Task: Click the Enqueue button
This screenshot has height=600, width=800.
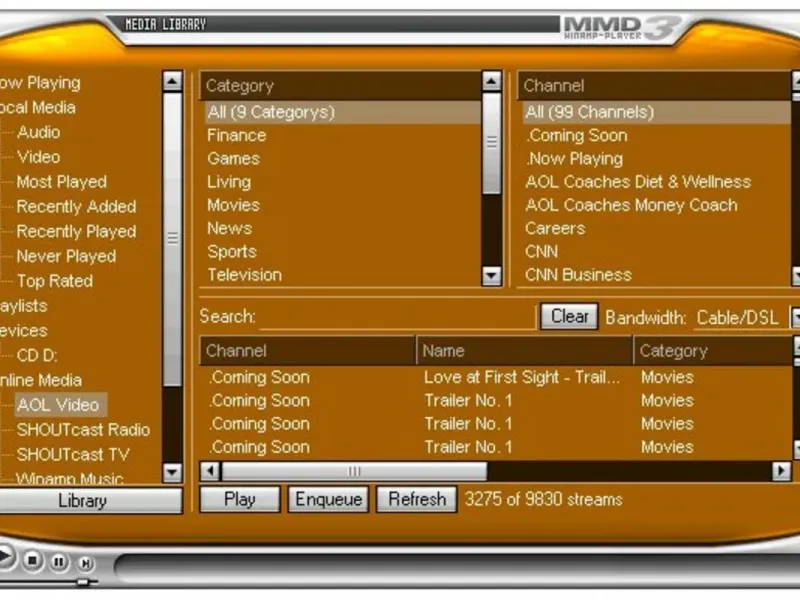Action: click(x=329, y=499)
